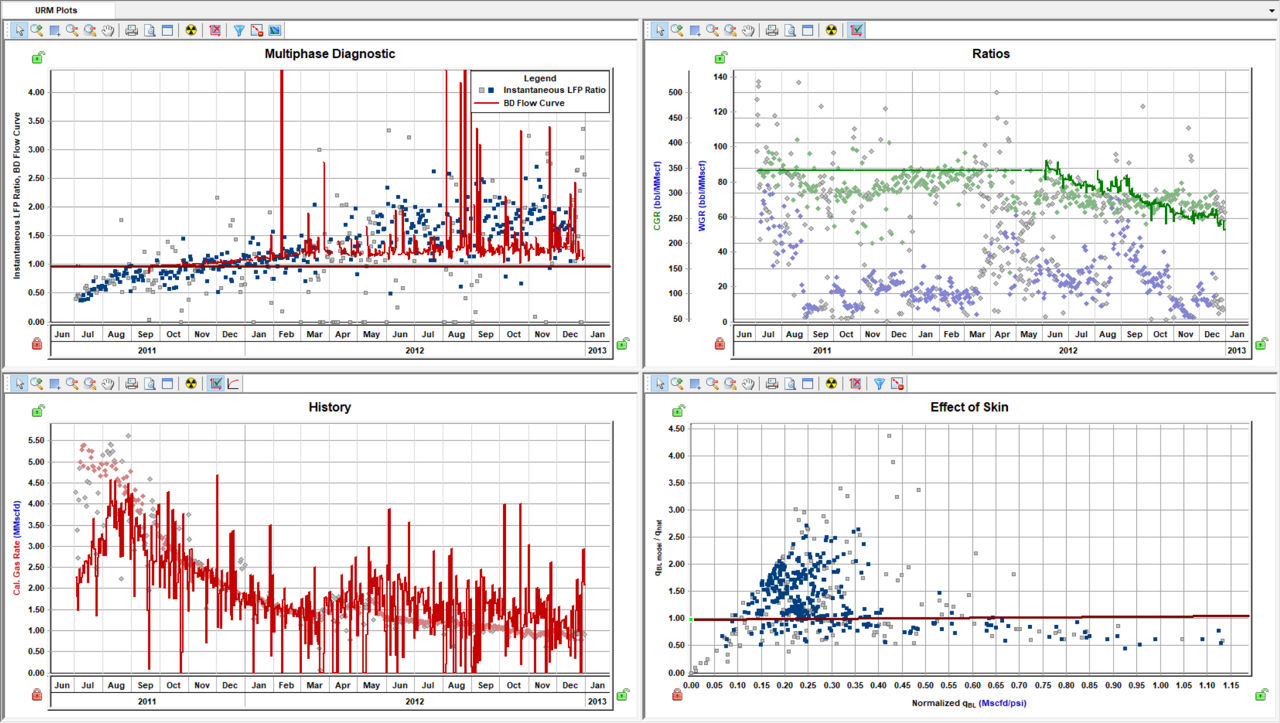Select the zoom-in magnifier in Effect of Skin toolbar
The width and height of the screenshot is (1280, 723).
click(677, 383)
